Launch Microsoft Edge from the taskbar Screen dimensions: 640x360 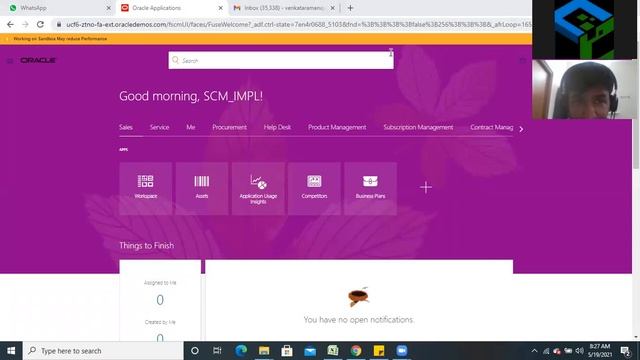pyautogui.click(x=241, y=351)
